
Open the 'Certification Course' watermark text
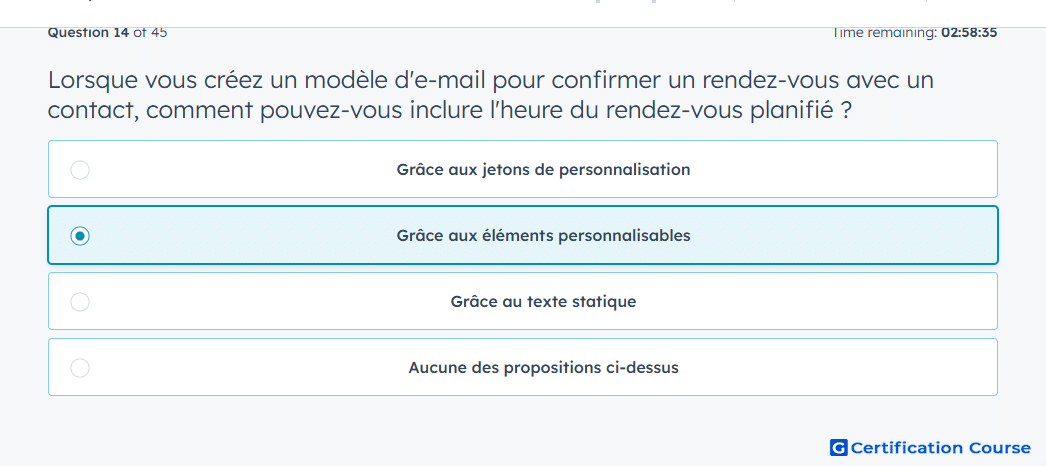(x=941, y=448)
